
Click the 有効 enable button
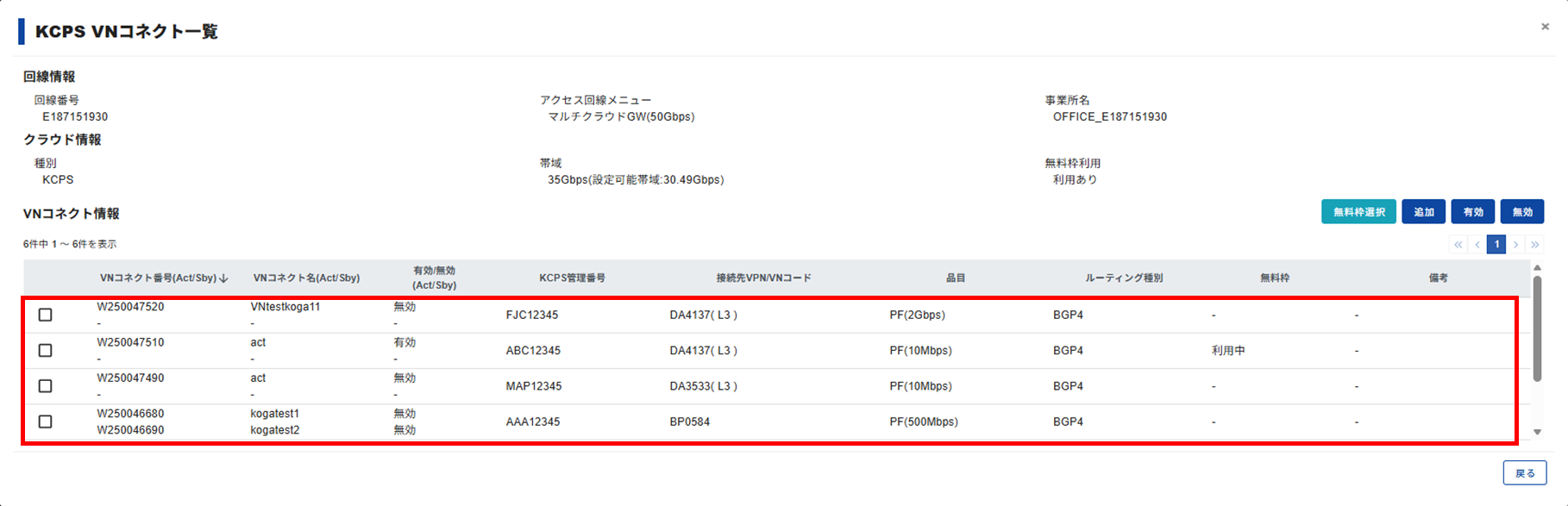[x=1473, y=212]
